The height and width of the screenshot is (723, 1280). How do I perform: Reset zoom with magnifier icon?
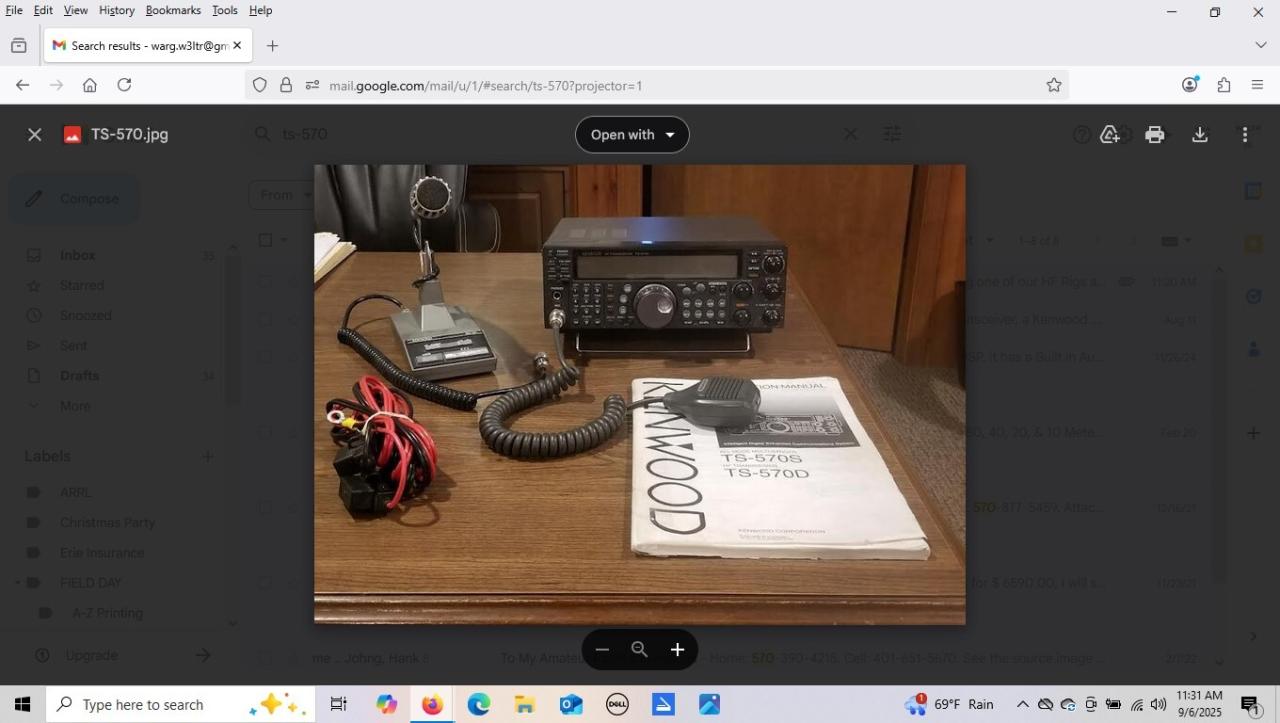pyautogui.click(x=640, y=650)
